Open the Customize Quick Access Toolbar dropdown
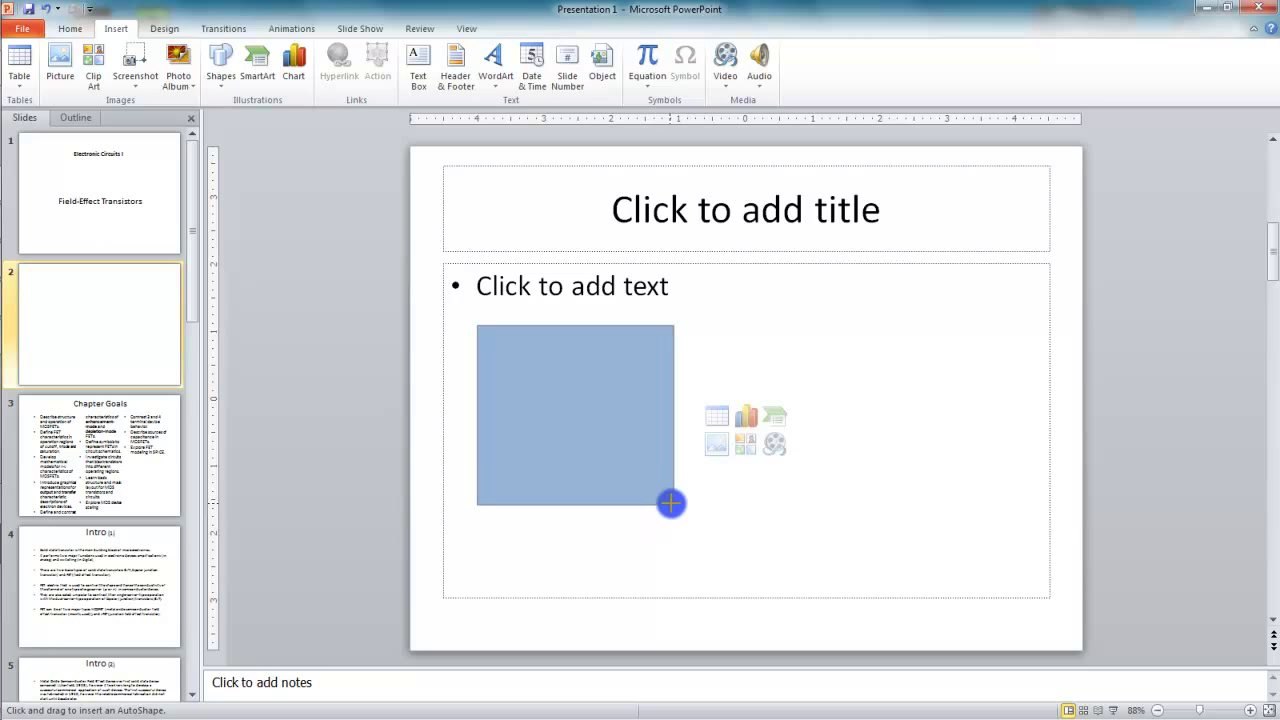The width and height of the screenshot is (1280, 720). tap(90, 9)
